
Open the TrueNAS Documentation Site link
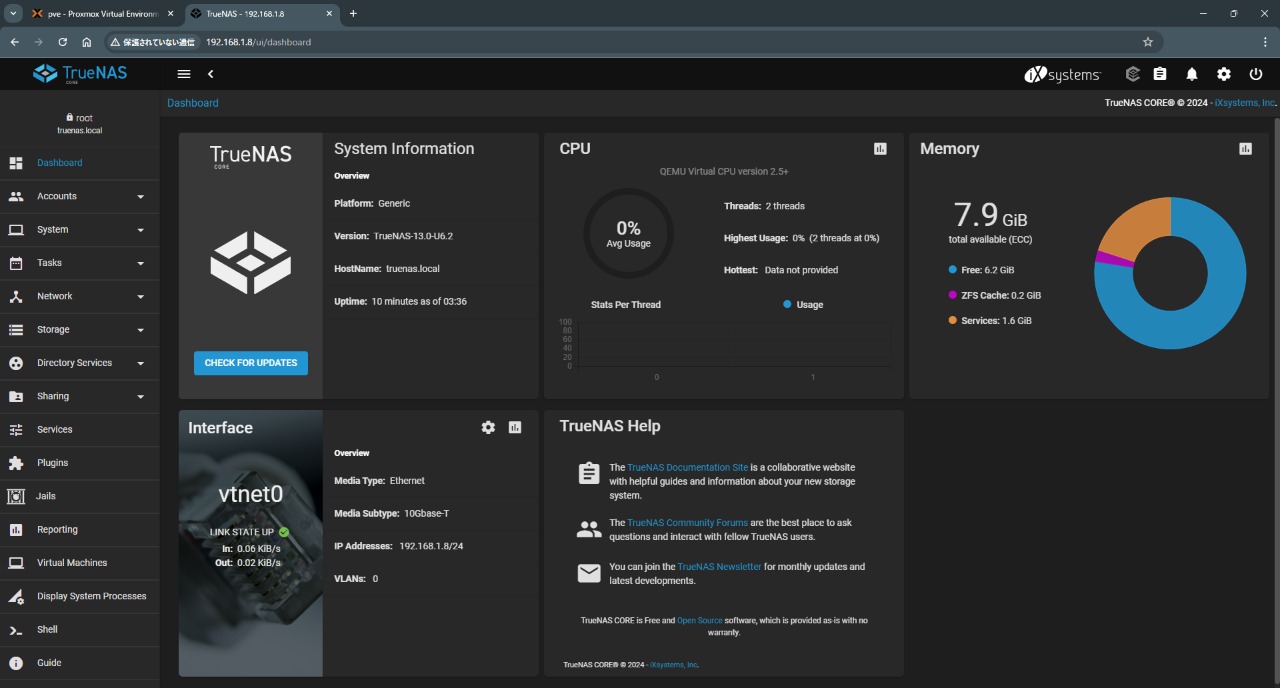[x=687, y=467]
